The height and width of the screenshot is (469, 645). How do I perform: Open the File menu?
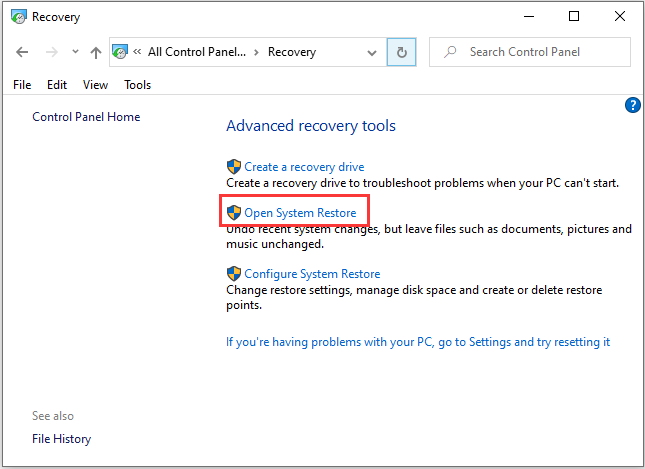(x=22, y=85)
